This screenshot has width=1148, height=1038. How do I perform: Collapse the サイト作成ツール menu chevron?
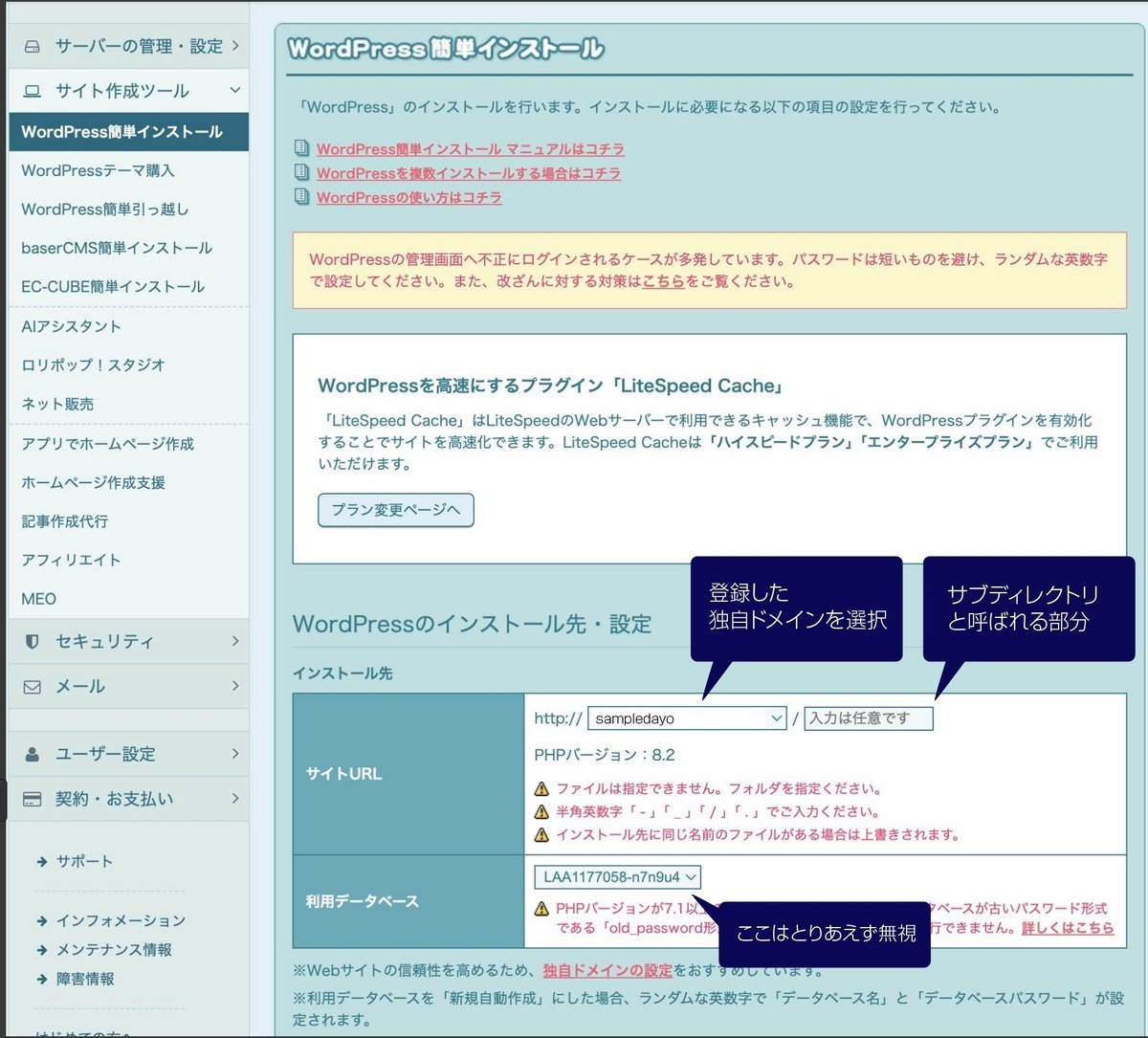235,90
